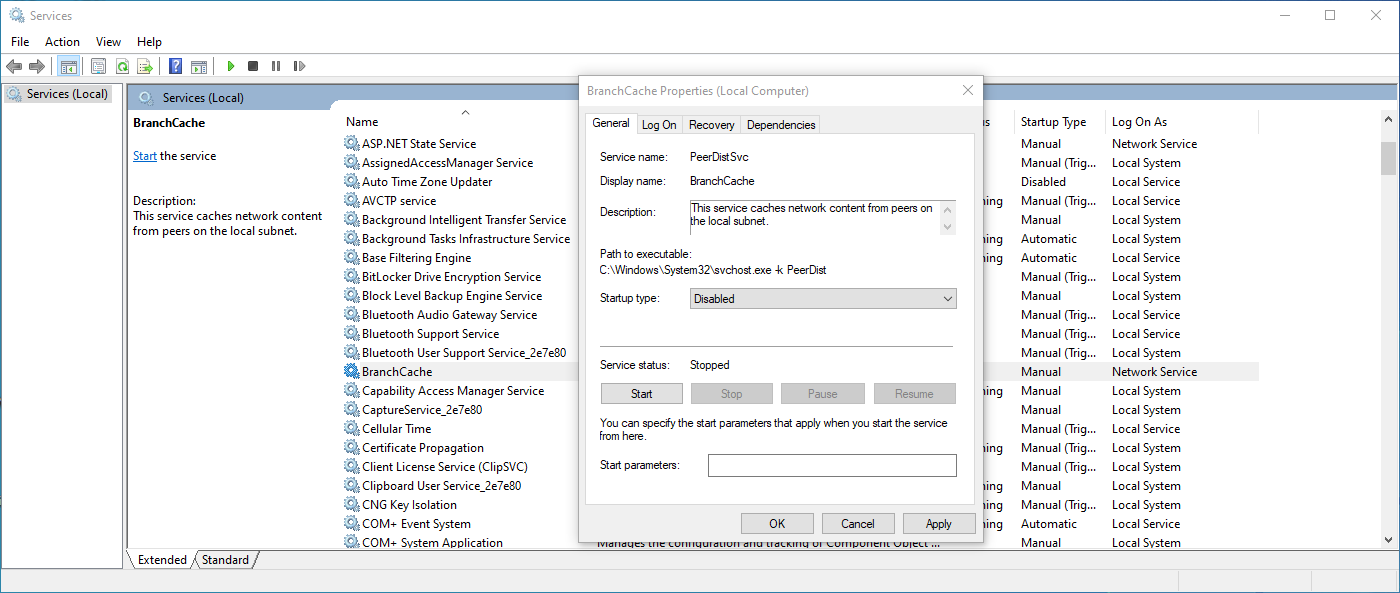This screenshot has height=593, width=1400.
Task: Click the Restart service toolbar icon
Action: coord(299,66)
